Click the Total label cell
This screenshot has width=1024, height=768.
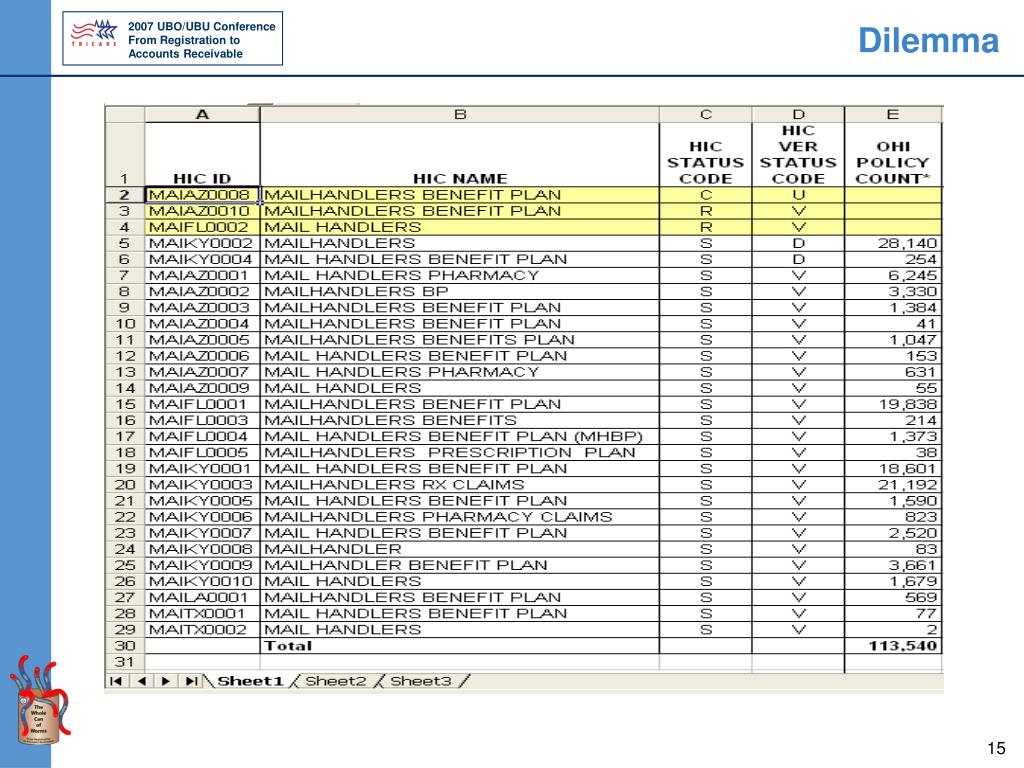pyautogui.click(x=460, y=646)
